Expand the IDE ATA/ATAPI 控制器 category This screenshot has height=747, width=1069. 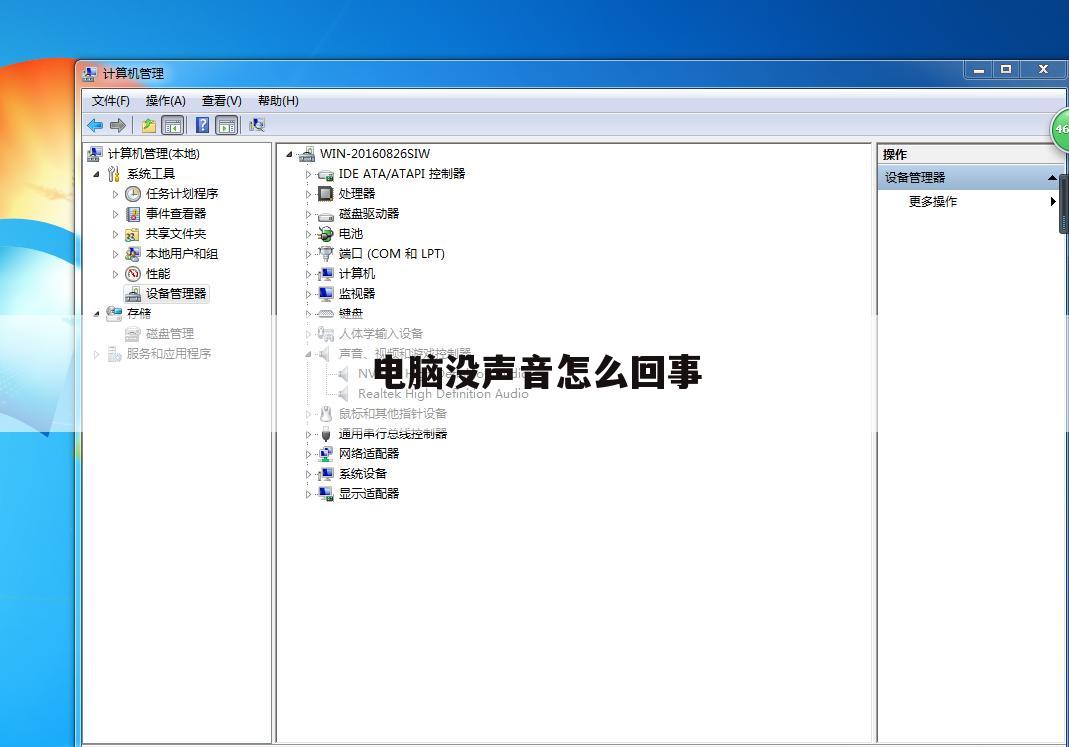[x=308, y=174]
